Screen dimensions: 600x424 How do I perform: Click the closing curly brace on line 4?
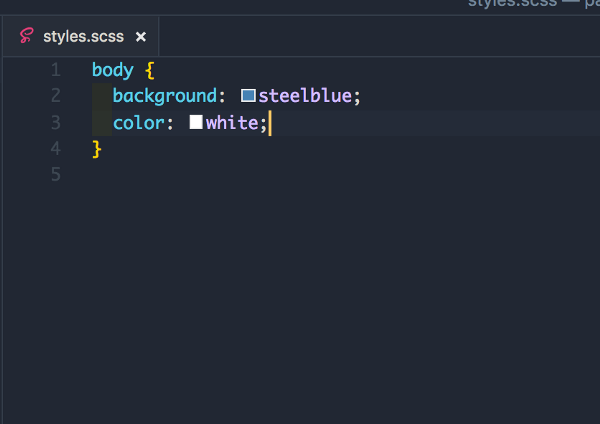tap(97, 148)
